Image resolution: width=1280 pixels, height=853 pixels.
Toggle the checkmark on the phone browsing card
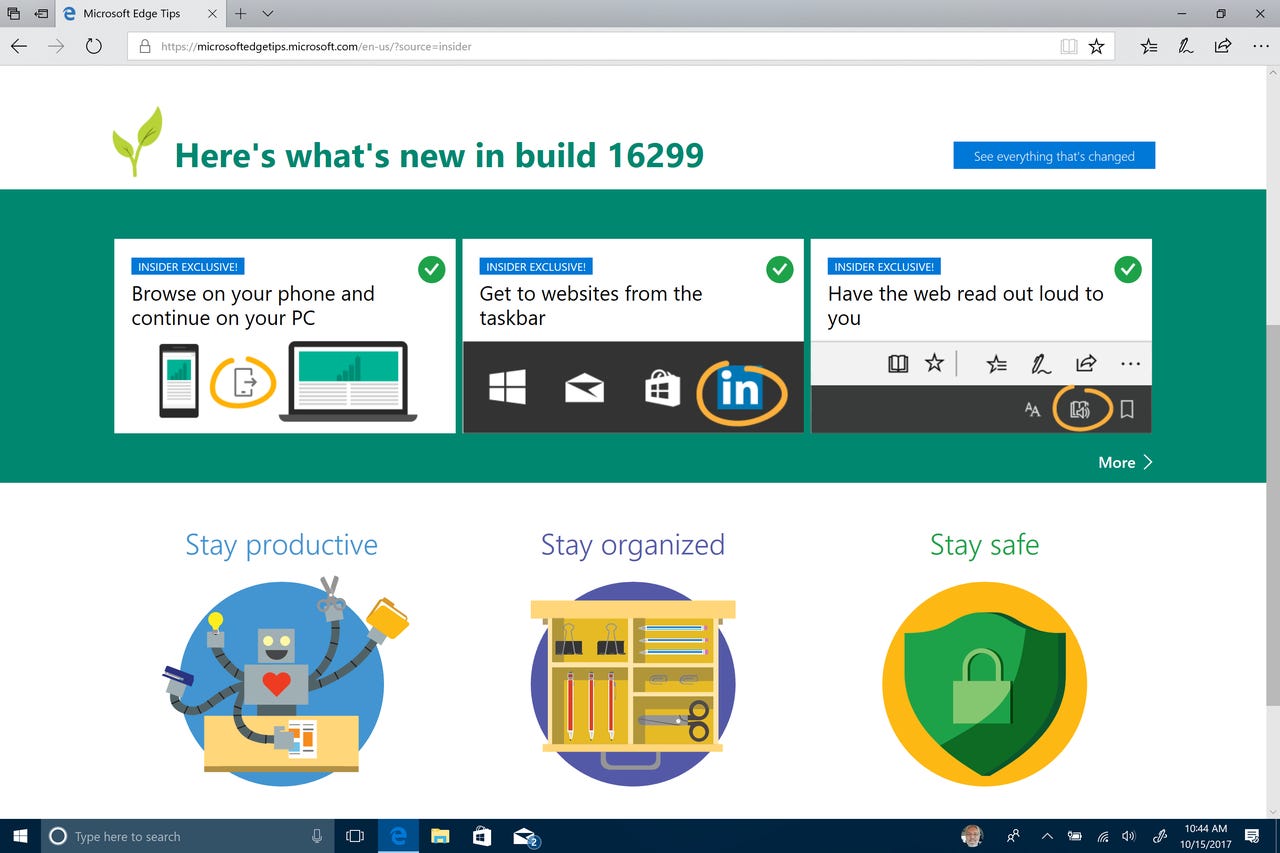pyautogui.click(x=431, y=269)
